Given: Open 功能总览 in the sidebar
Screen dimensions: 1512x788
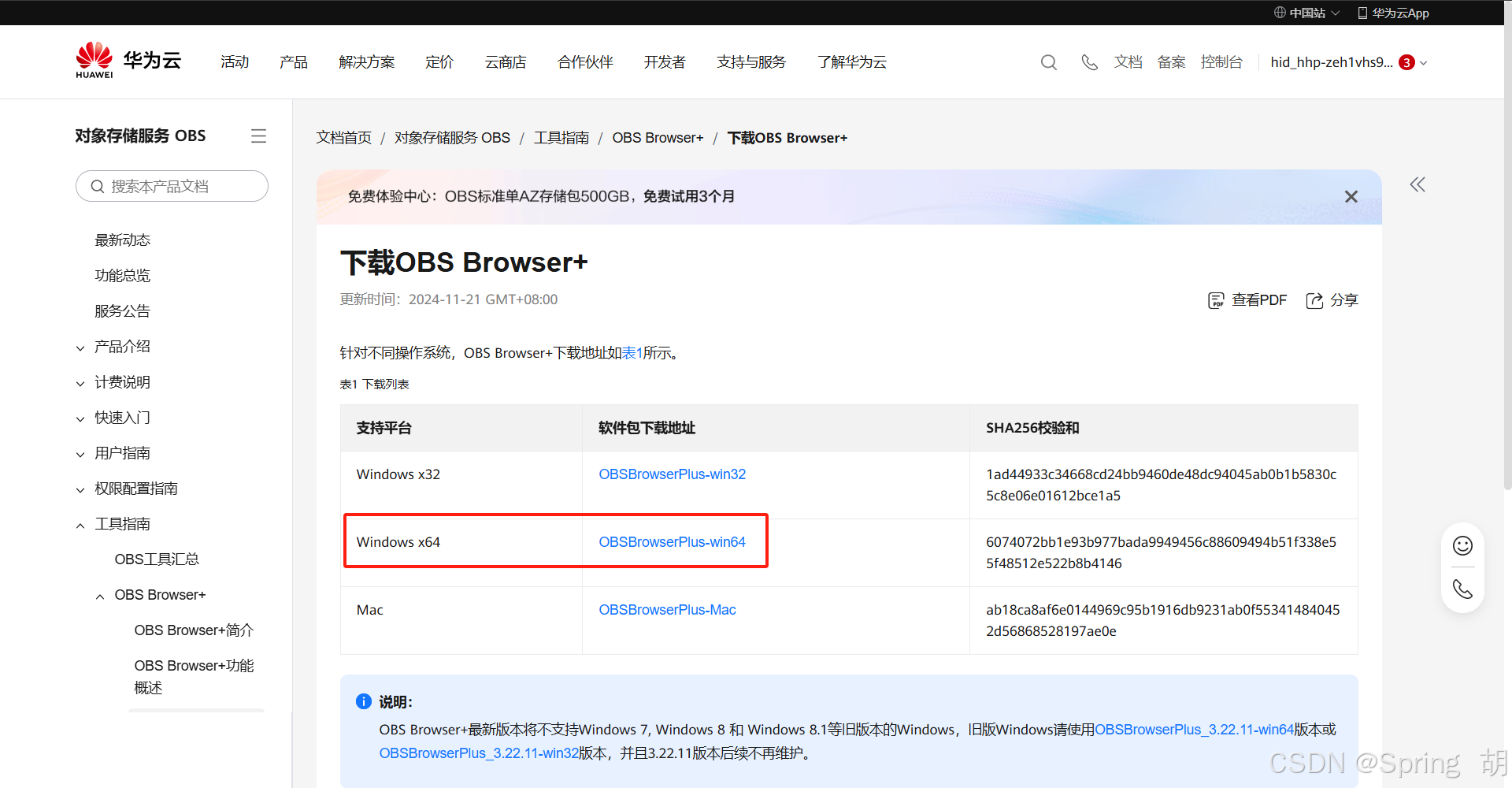Looking at the screenshot, I should (x=122, y=276).
